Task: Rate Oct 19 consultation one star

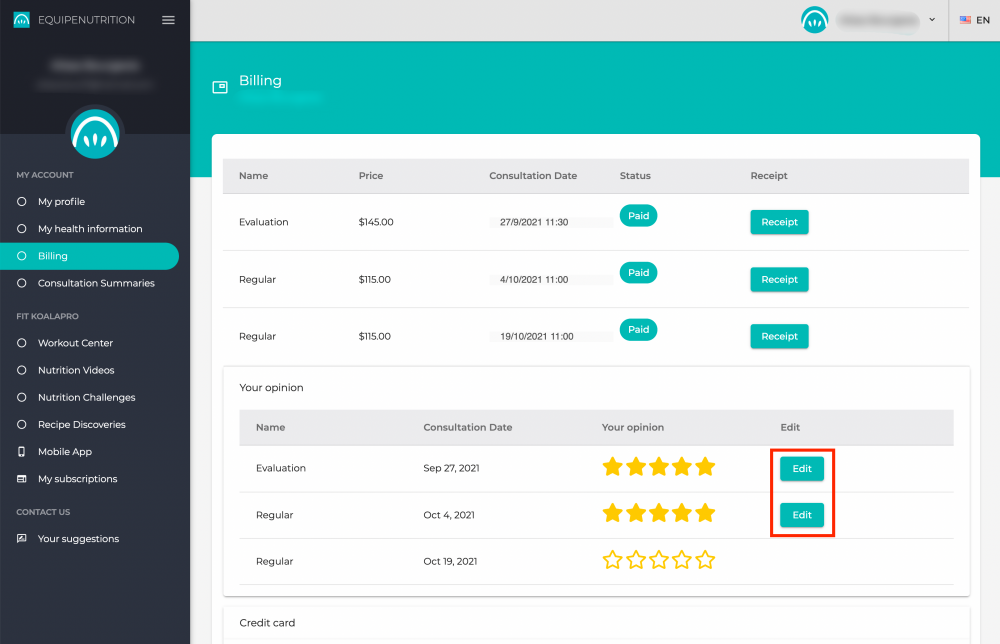Action: point(612,560)
